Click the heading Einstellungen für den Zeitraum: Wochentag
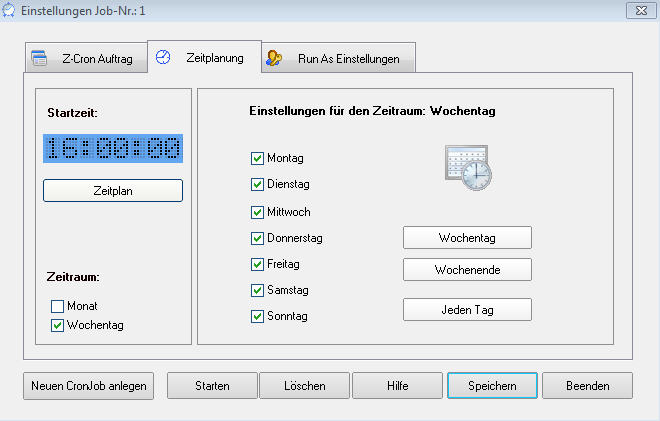The image size is (660, 421). (372, 111)
